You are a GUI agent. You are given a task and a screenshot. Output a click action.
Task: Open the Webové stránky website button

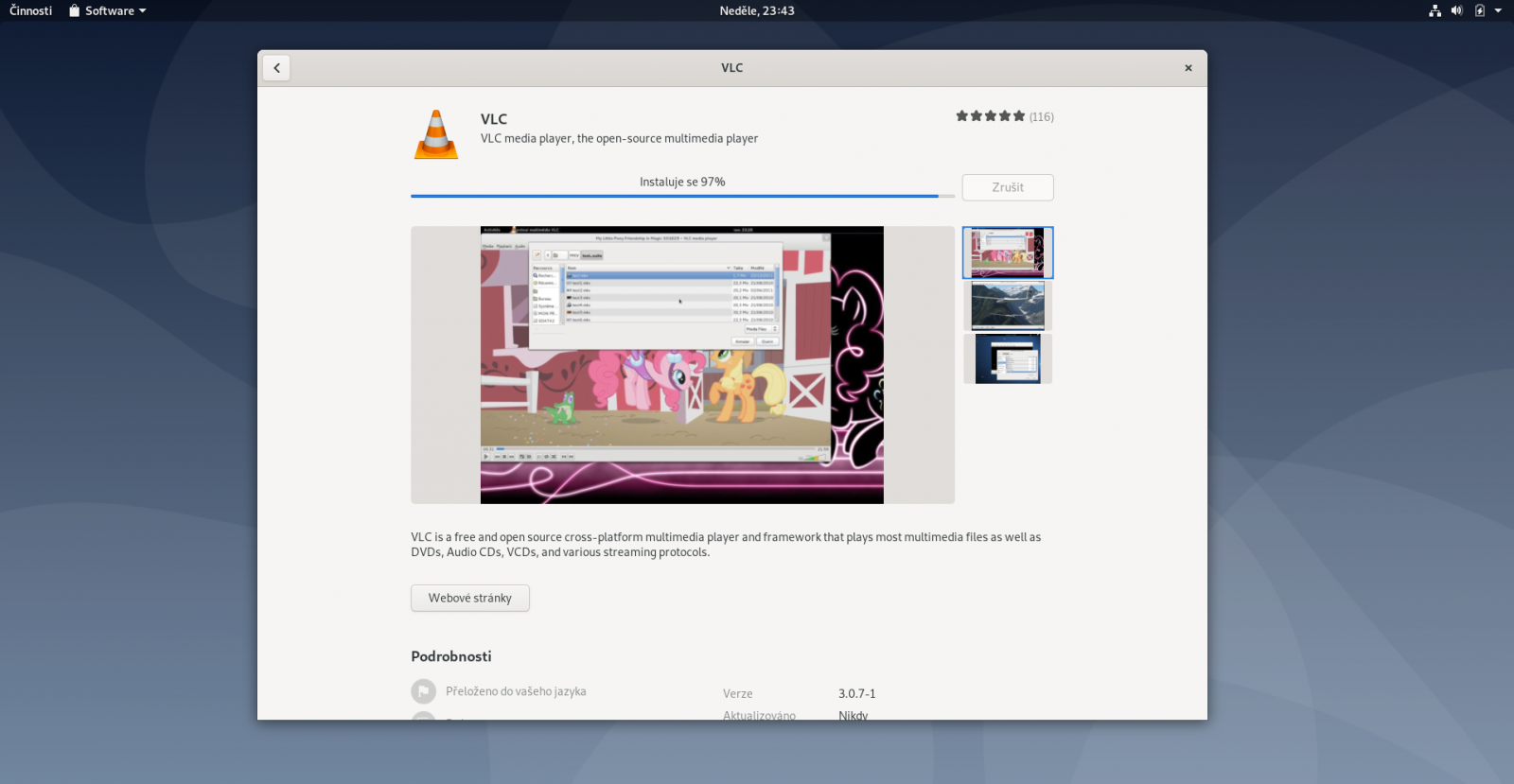click(470, 598)
